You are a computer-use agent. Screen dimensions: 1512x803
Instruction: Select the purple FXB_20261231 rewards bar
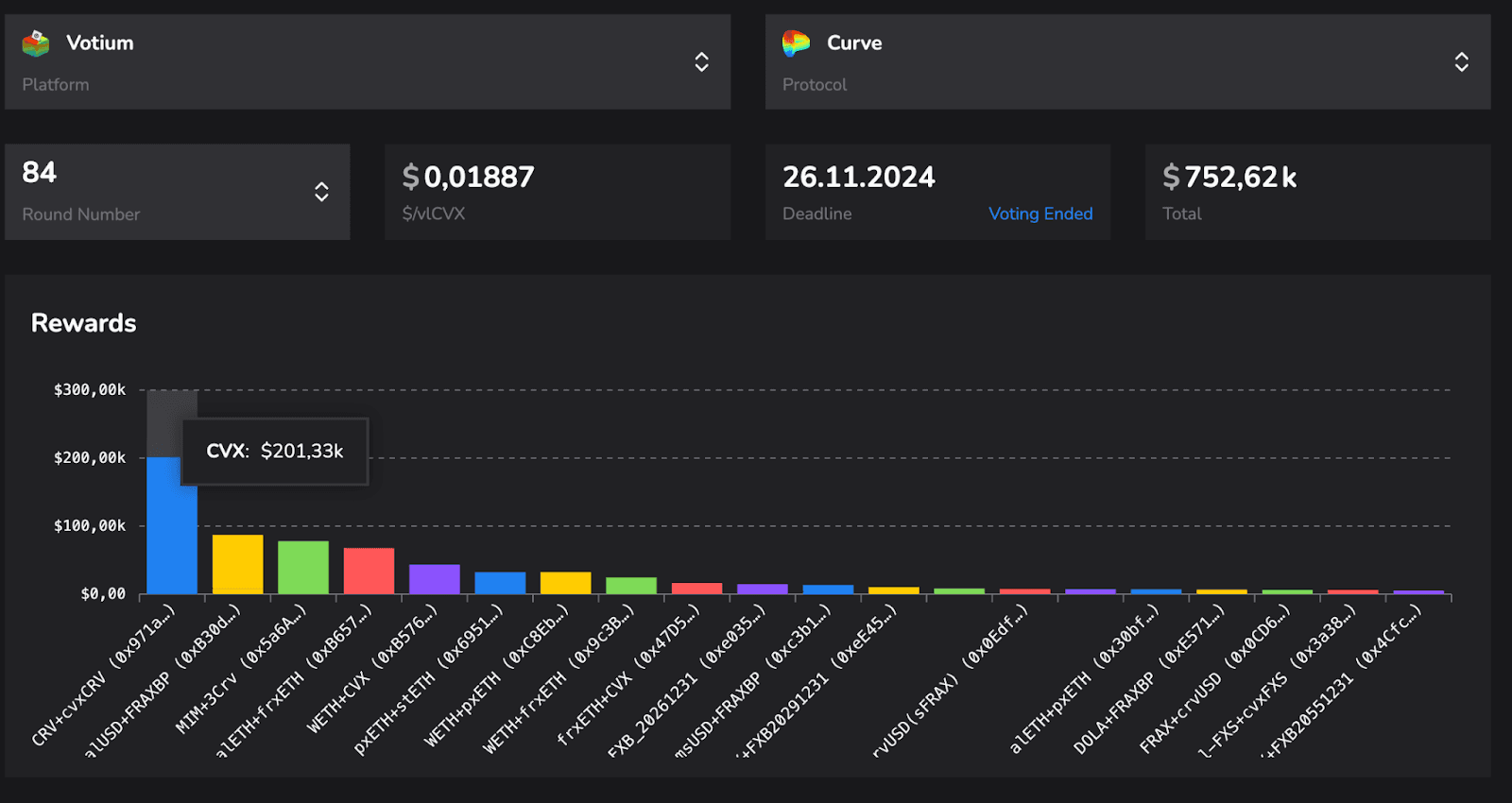pos(763,589)
